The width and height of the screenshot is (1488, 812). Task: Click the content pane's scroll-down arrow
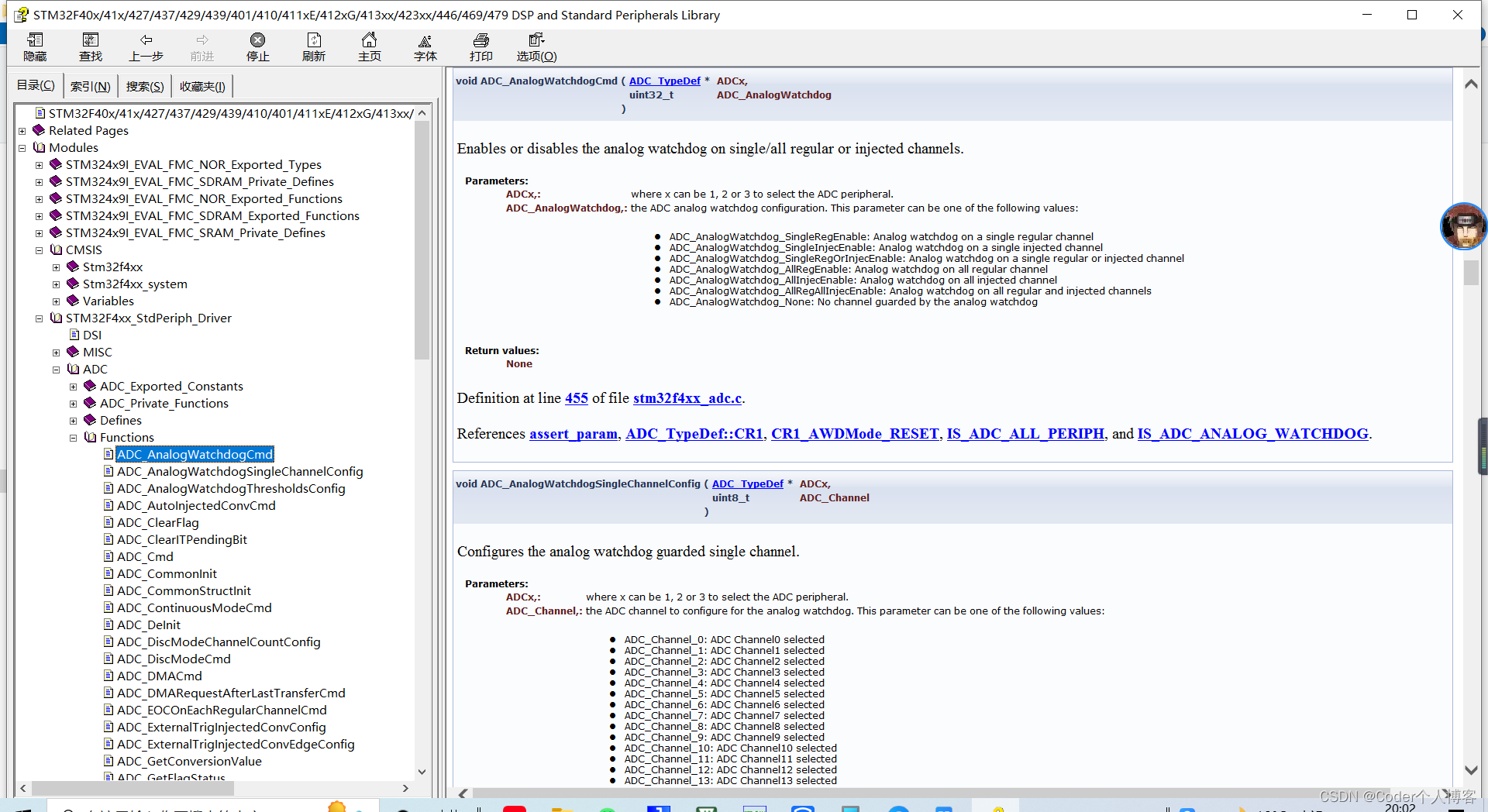pos(1470,770)
